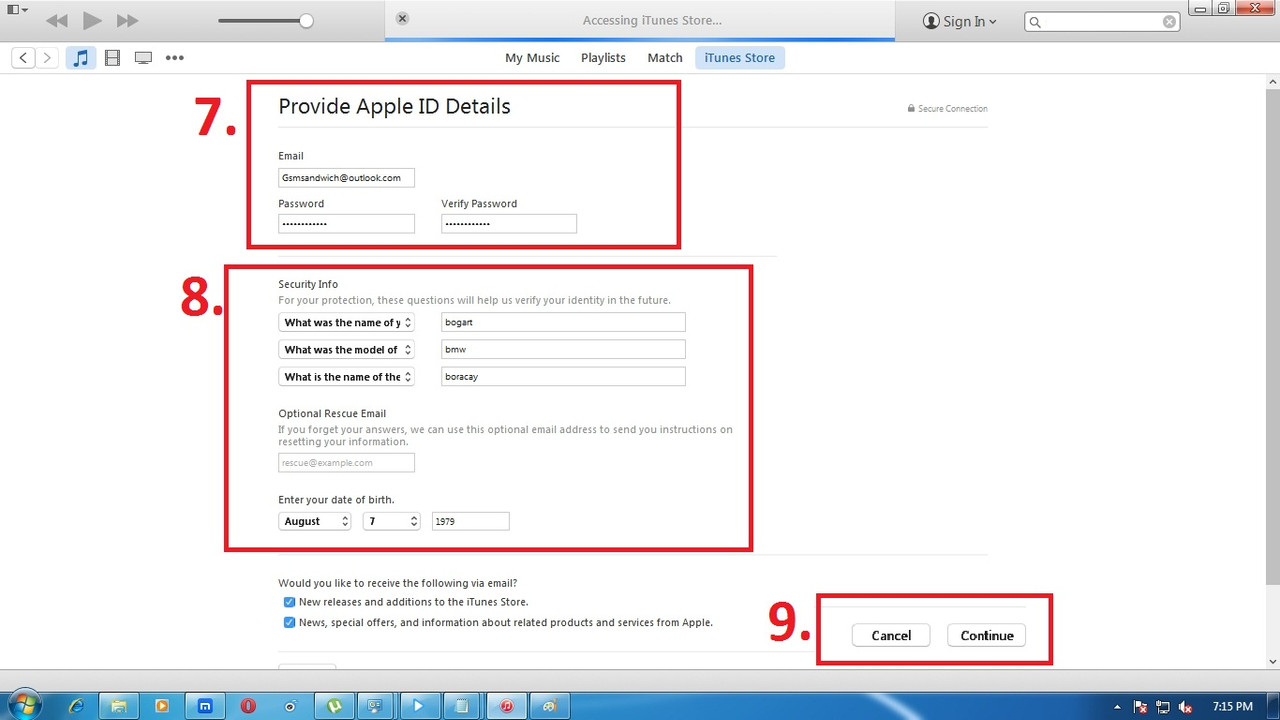Screen dimensions: 1280x720
Task: Click the Cancel button
Action: pyautogui.click(x=891, y=635)
